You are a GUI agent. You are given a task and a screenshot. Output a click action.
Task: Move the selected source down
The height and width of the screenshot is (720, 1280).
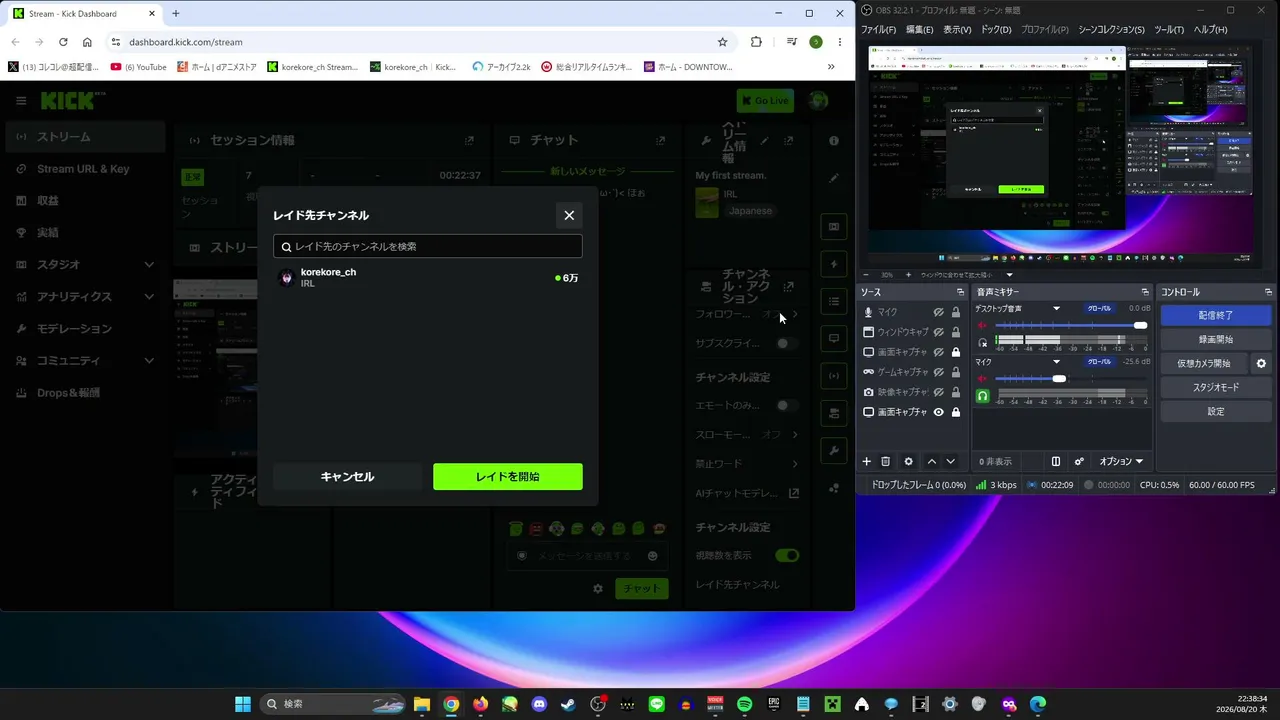950,462
